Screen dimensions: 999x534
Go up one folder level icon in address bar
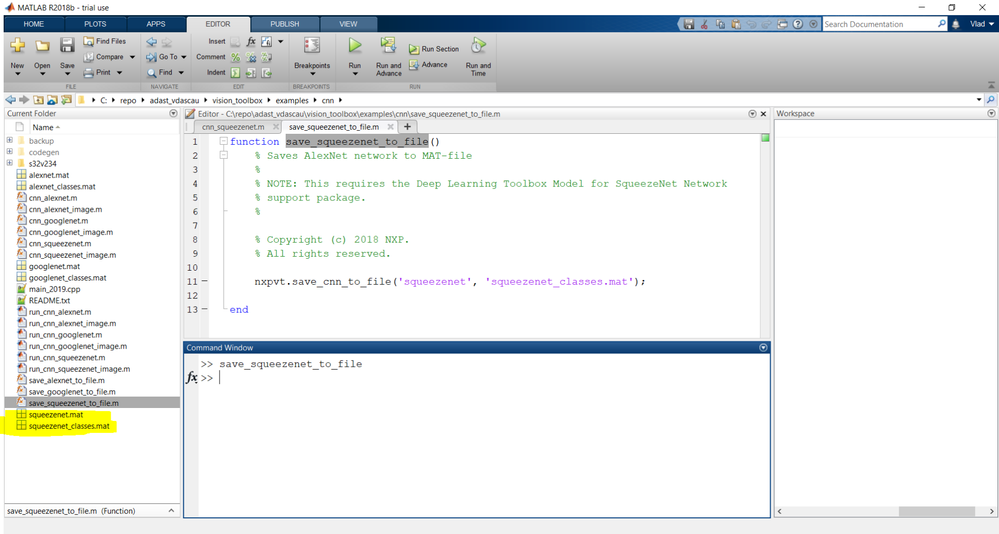click(x=38, y=100)
